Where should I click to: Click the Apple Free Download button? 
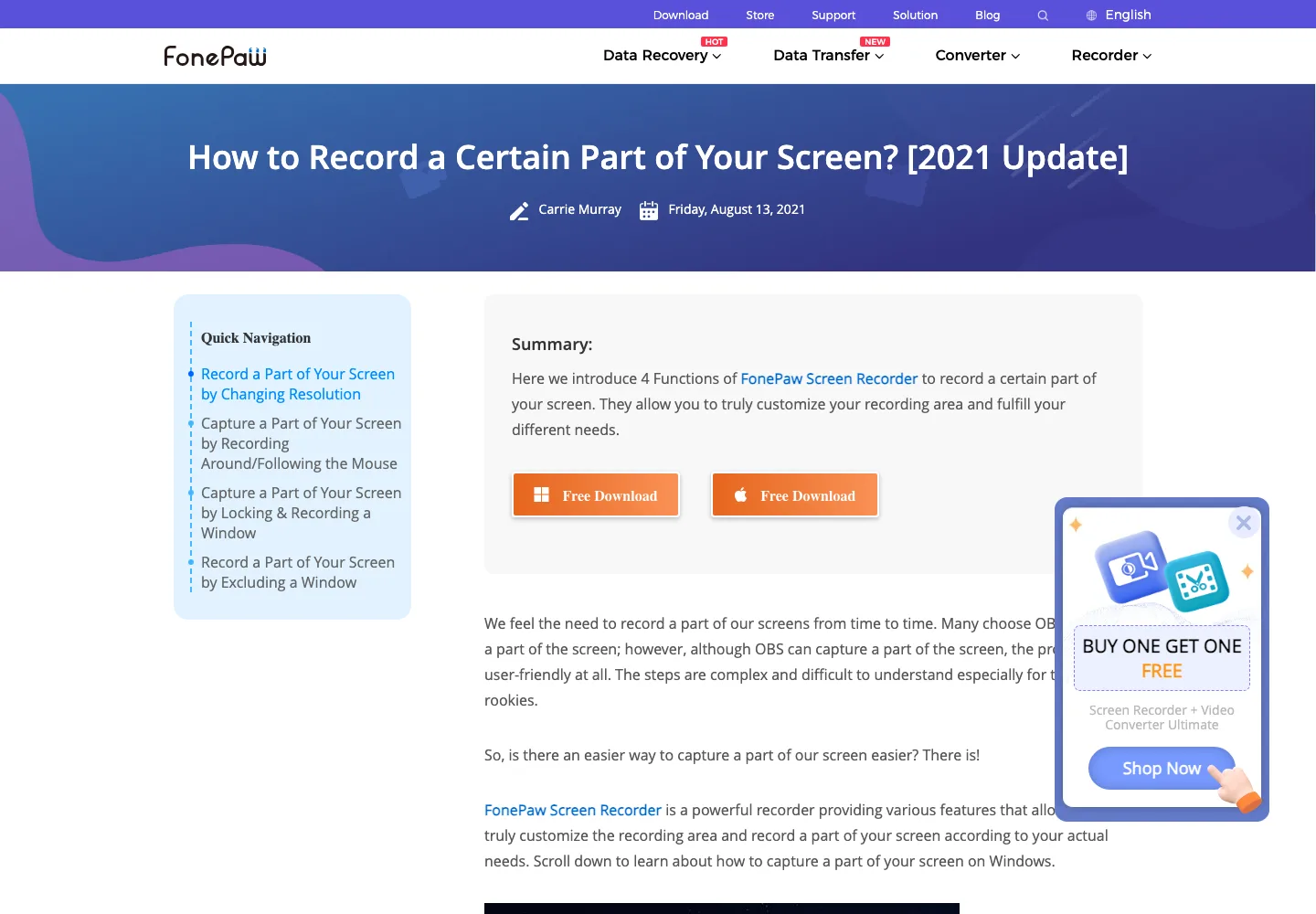click(795, 495)
